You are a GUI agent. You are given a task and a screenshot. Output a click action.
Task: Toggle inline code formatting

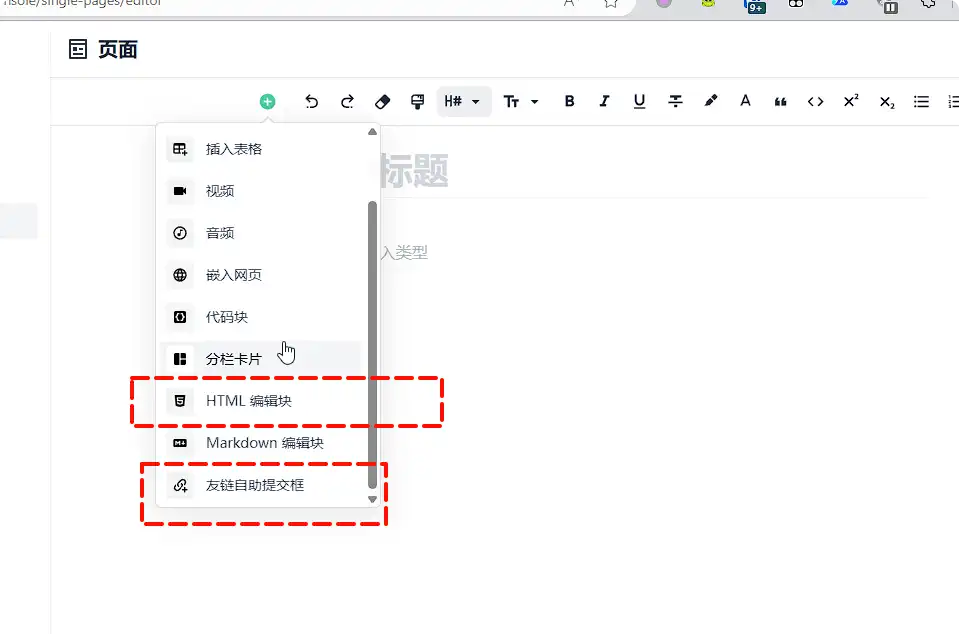815,101
